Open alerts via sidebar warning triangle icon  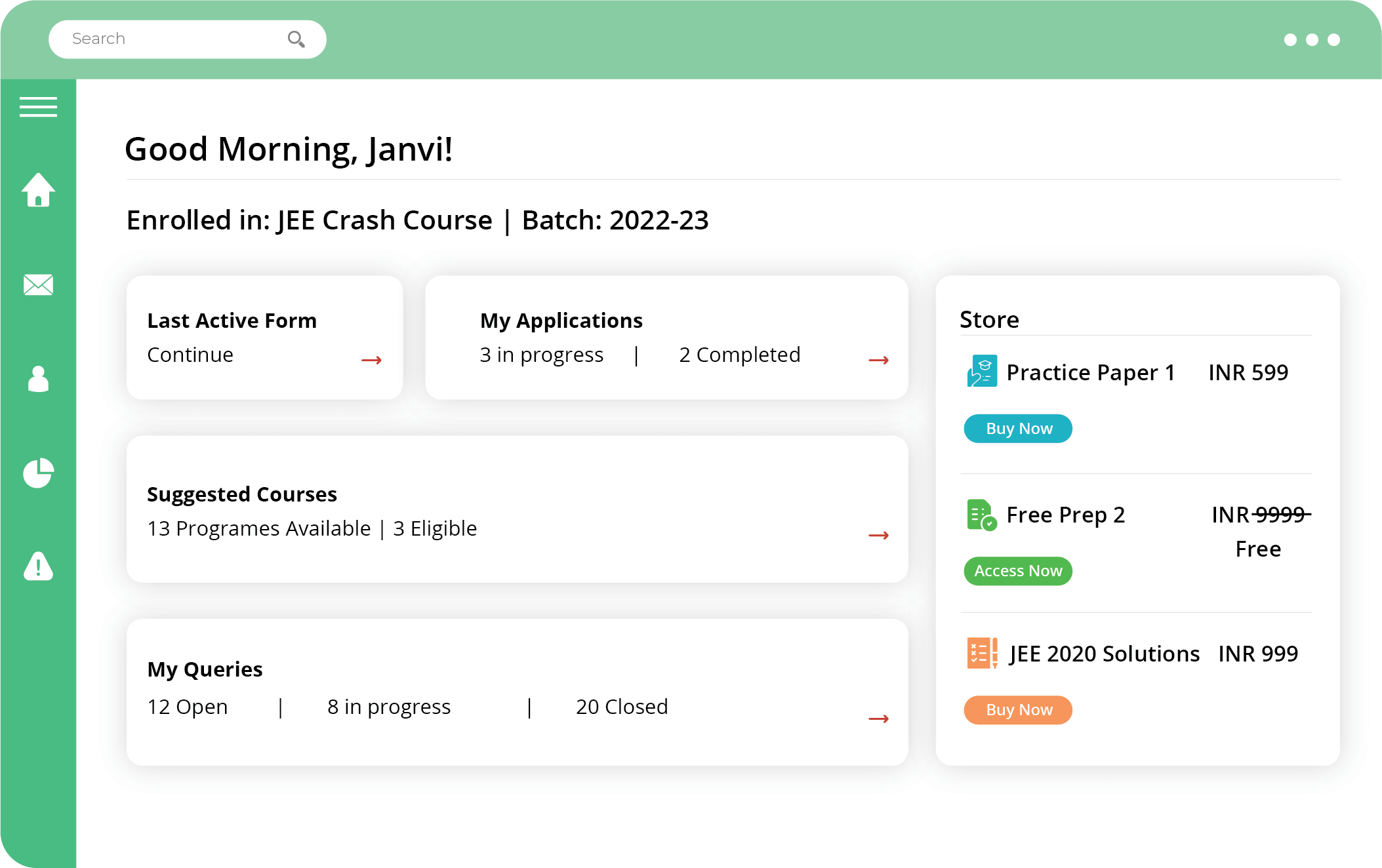(38, 566)
